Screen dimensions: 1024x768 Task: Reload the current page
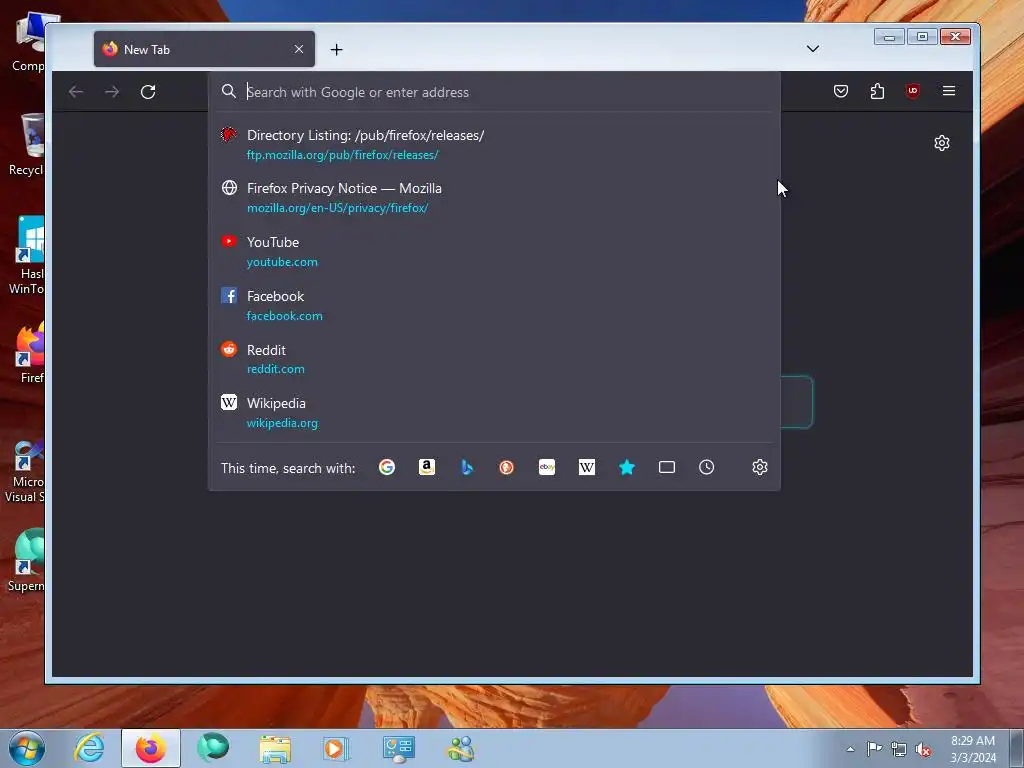click(x=148, y=91)
